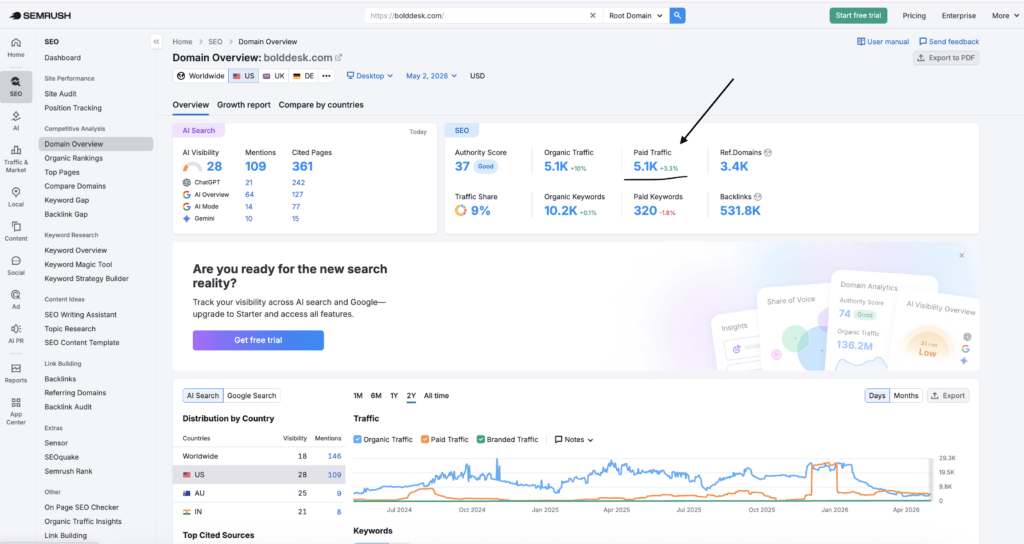Select Google Search distribution toggle
Image resolution: width=1024 pixels, height=544 pixels.
[251, 396]
